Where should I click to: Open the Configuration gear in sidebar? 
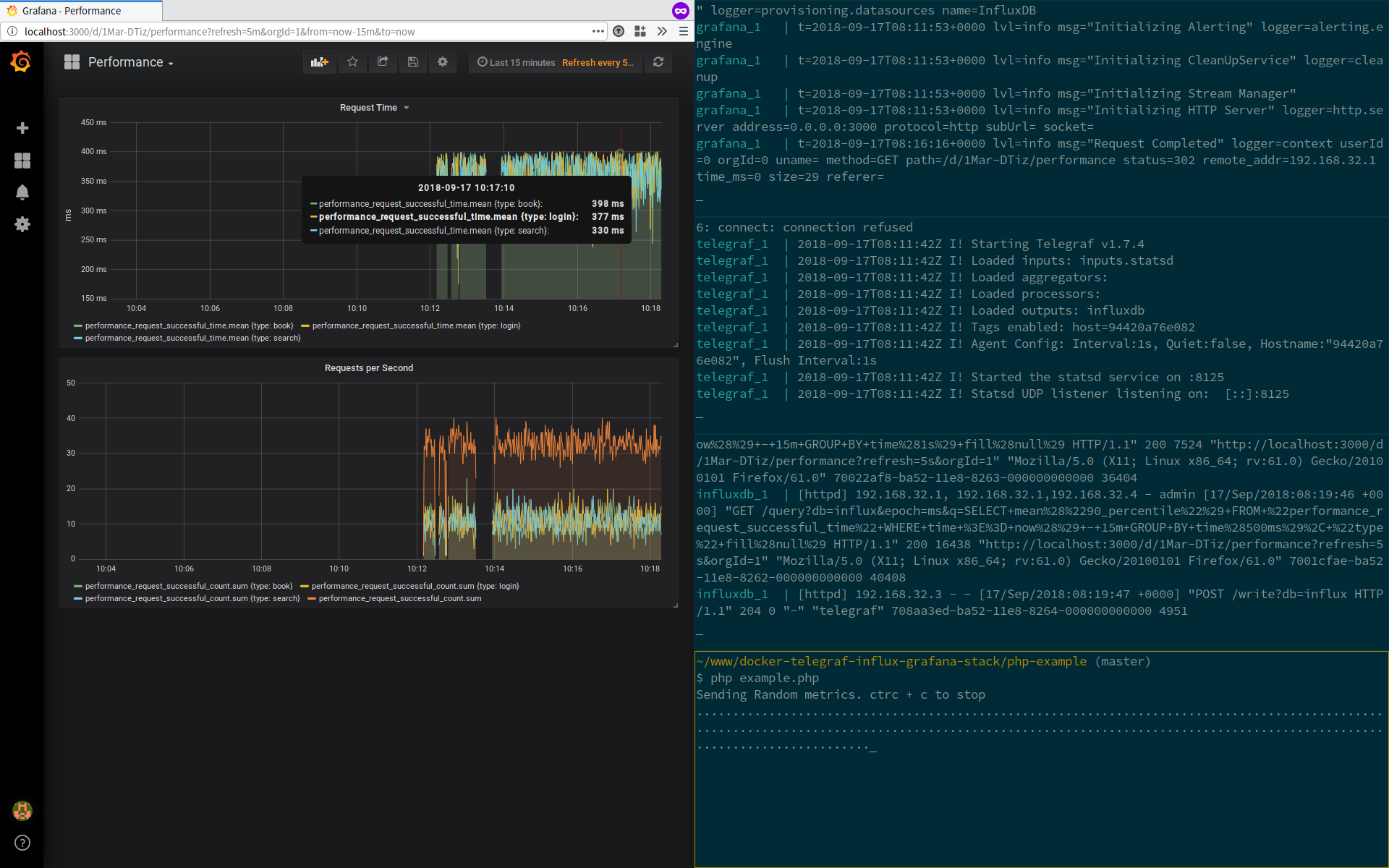click(x=22, y=224)
